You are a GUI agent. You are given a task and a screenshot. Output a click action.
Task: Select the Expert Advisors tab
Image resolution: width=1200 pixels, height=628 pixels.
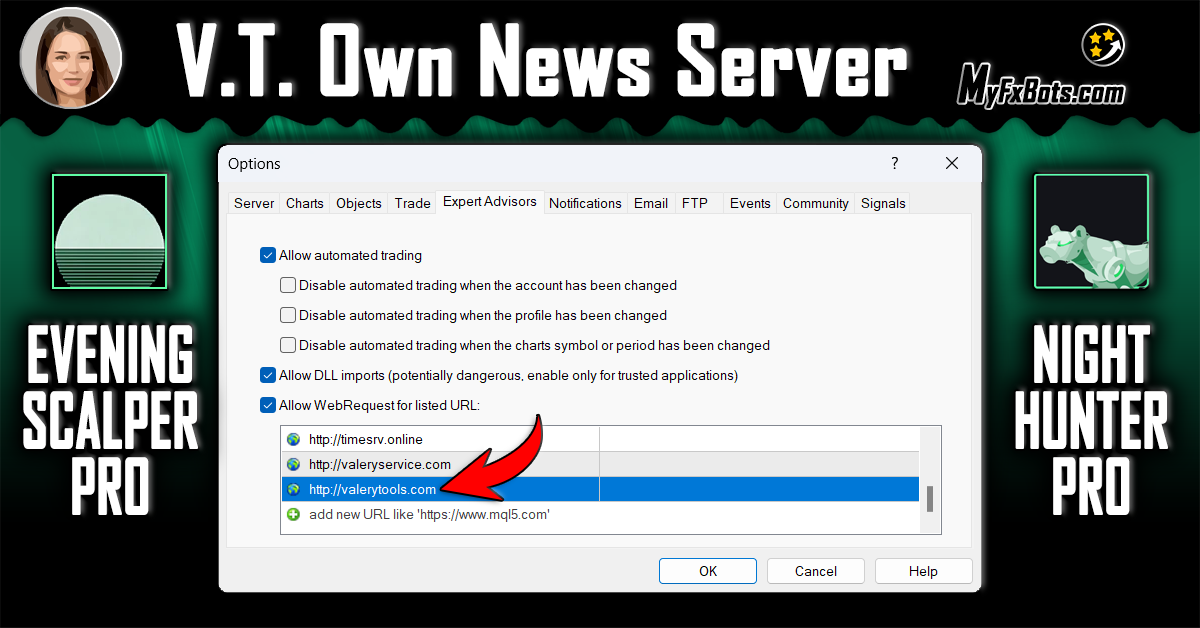[490, 202]
